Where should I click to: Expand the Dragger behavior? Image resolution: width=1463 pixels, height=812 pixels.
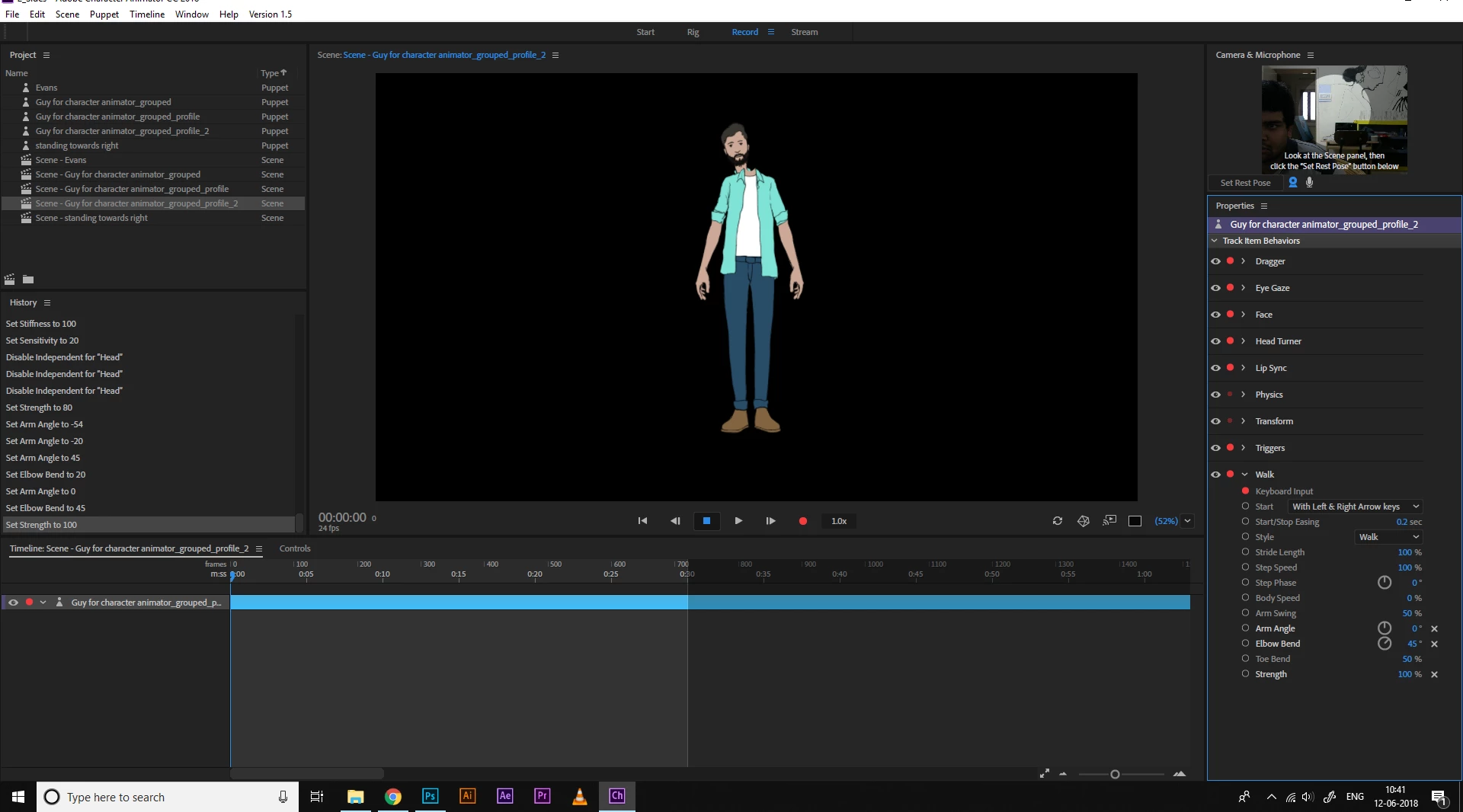click(1244, 261)
